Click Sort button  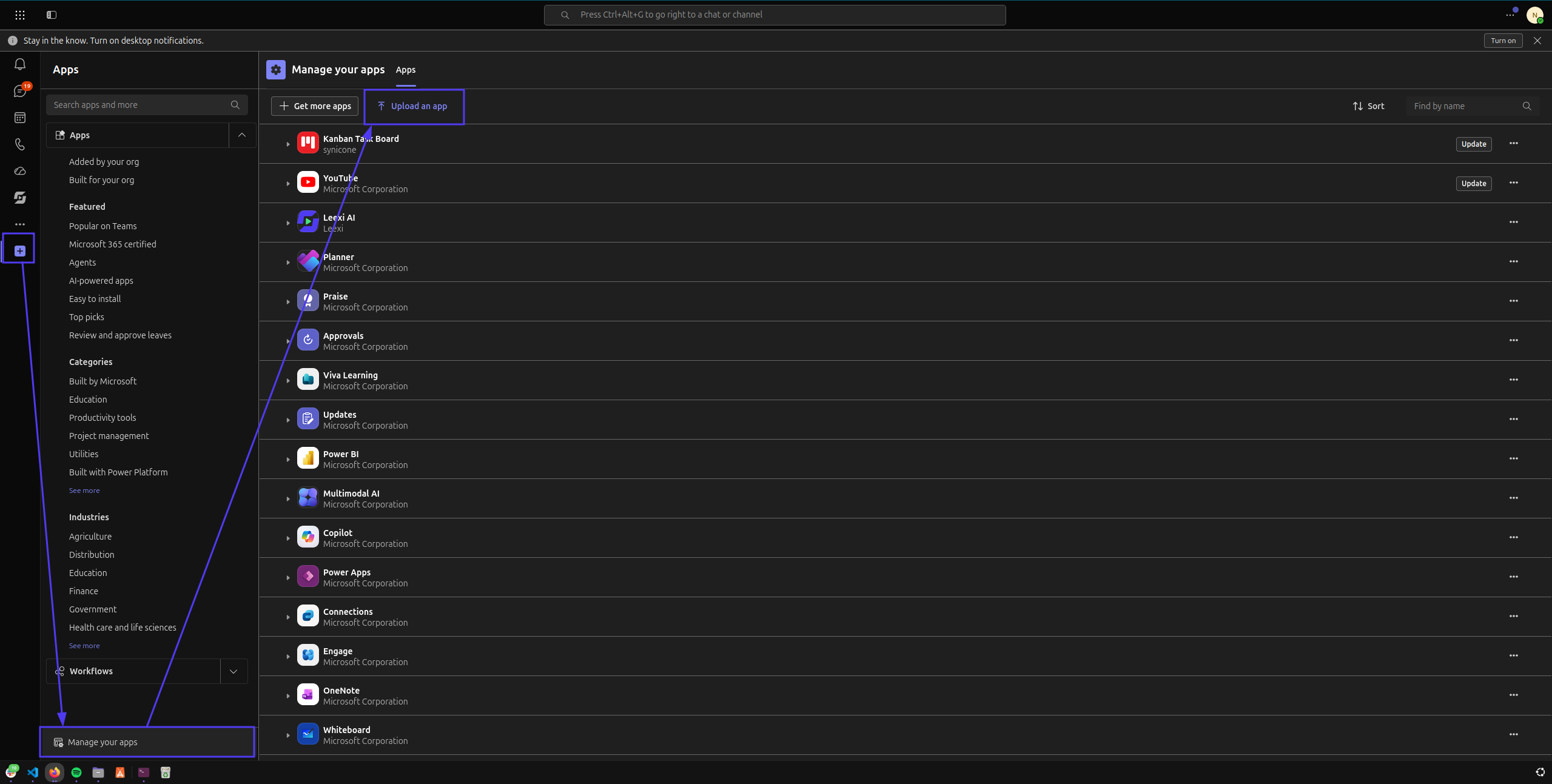(x=1368, y=106)
